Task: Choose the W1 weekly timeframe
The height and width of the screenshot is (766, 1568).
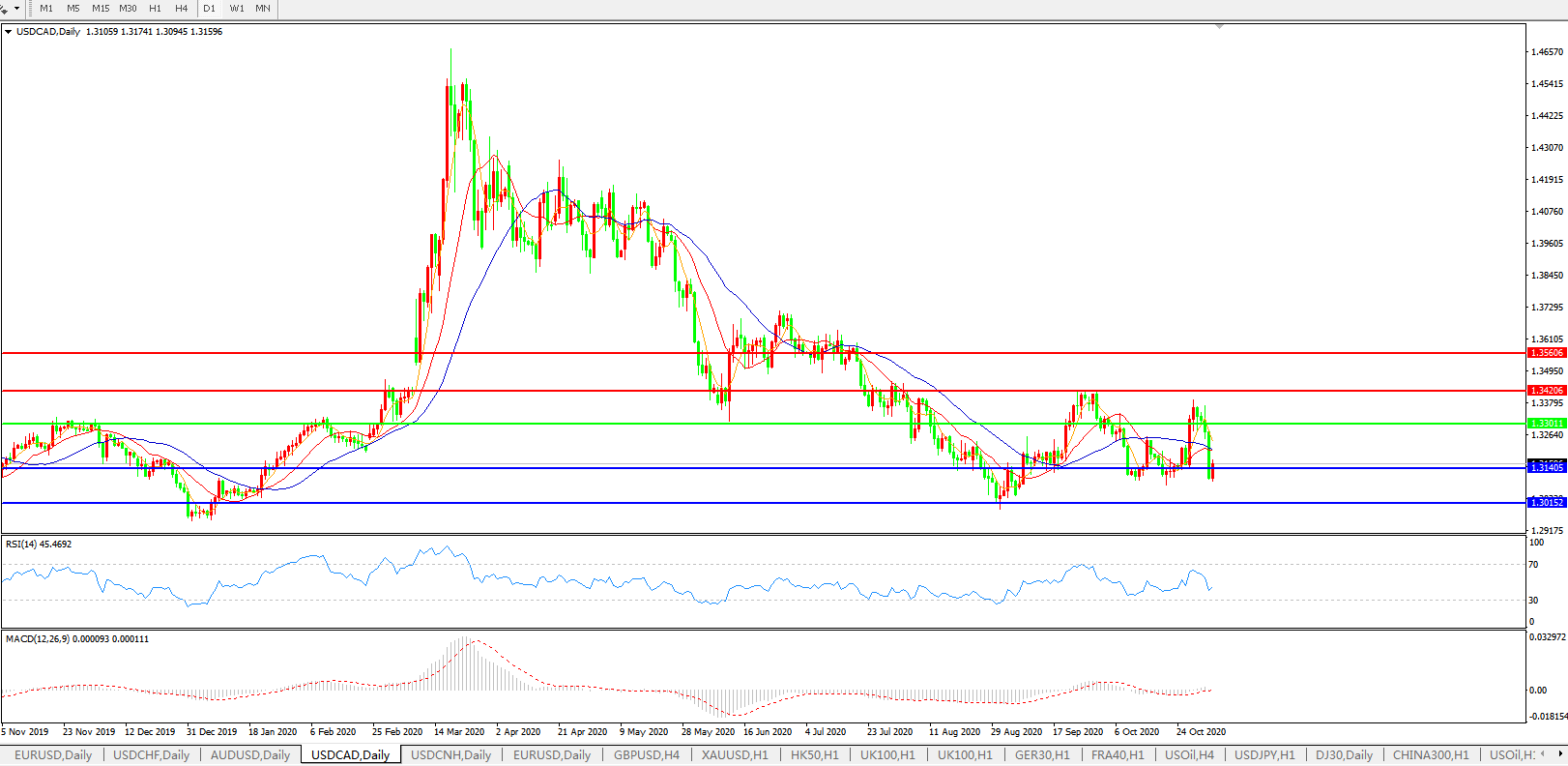Action: [x=237, y=9]
